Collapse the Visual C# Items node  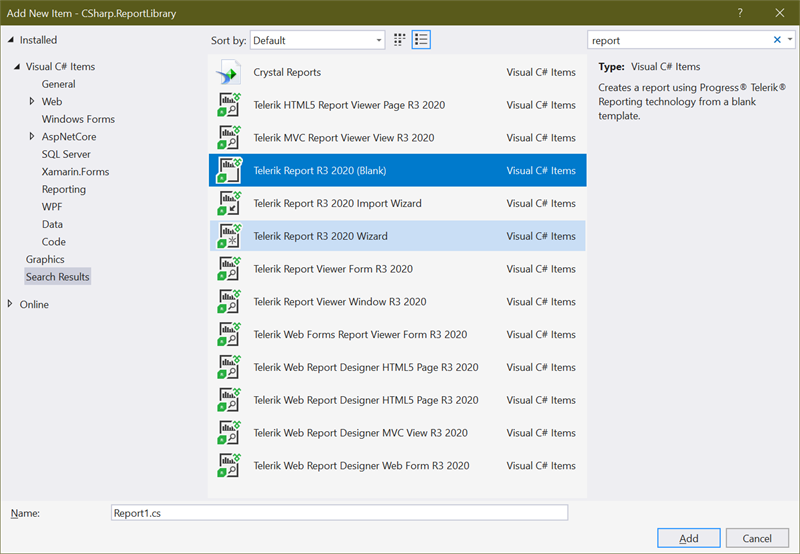point(17,66)
